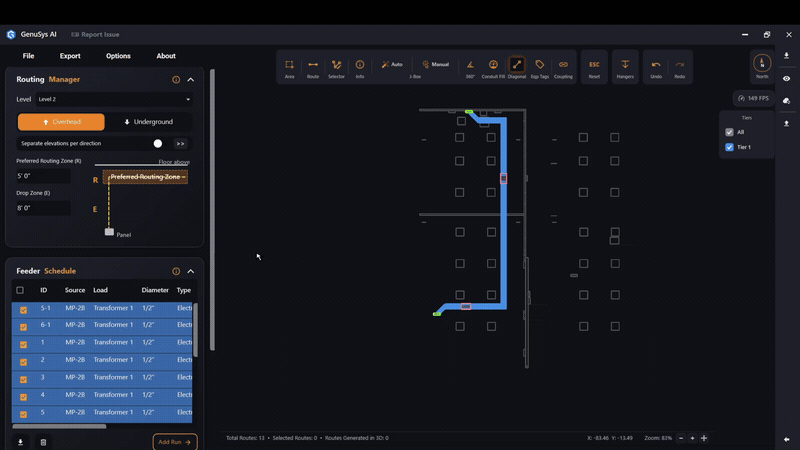Open the Options menu
Screen dimensions: 800x450
coord(118,56)
